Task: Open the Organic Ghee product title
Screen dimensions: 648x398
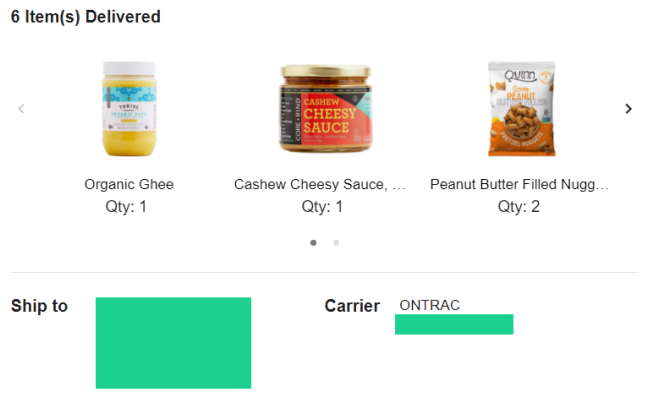Action: pos(129,184)
